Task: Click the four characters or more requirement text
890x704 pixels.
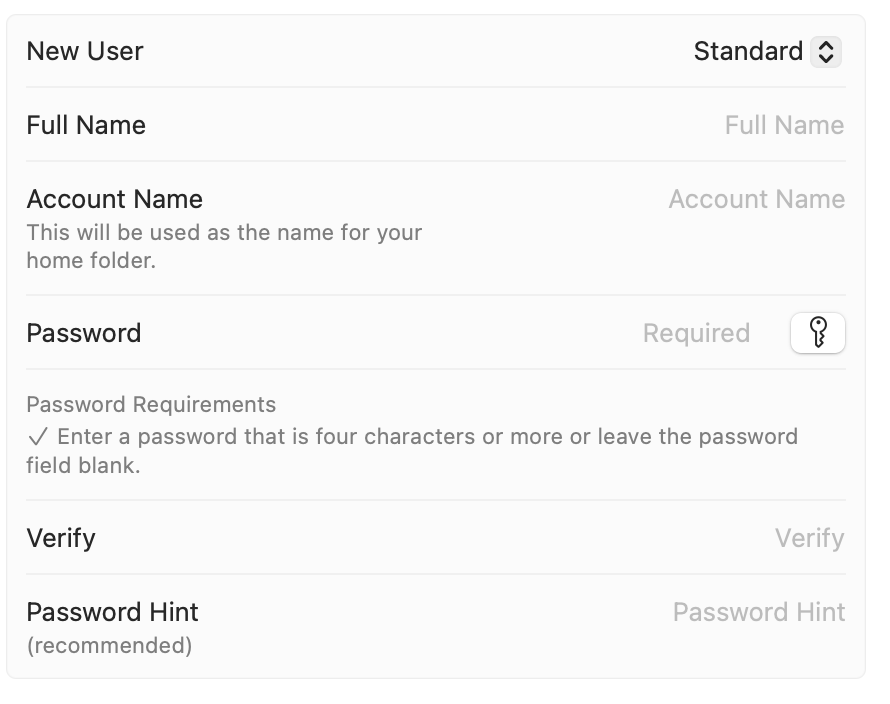Action: tap(427, 437)
